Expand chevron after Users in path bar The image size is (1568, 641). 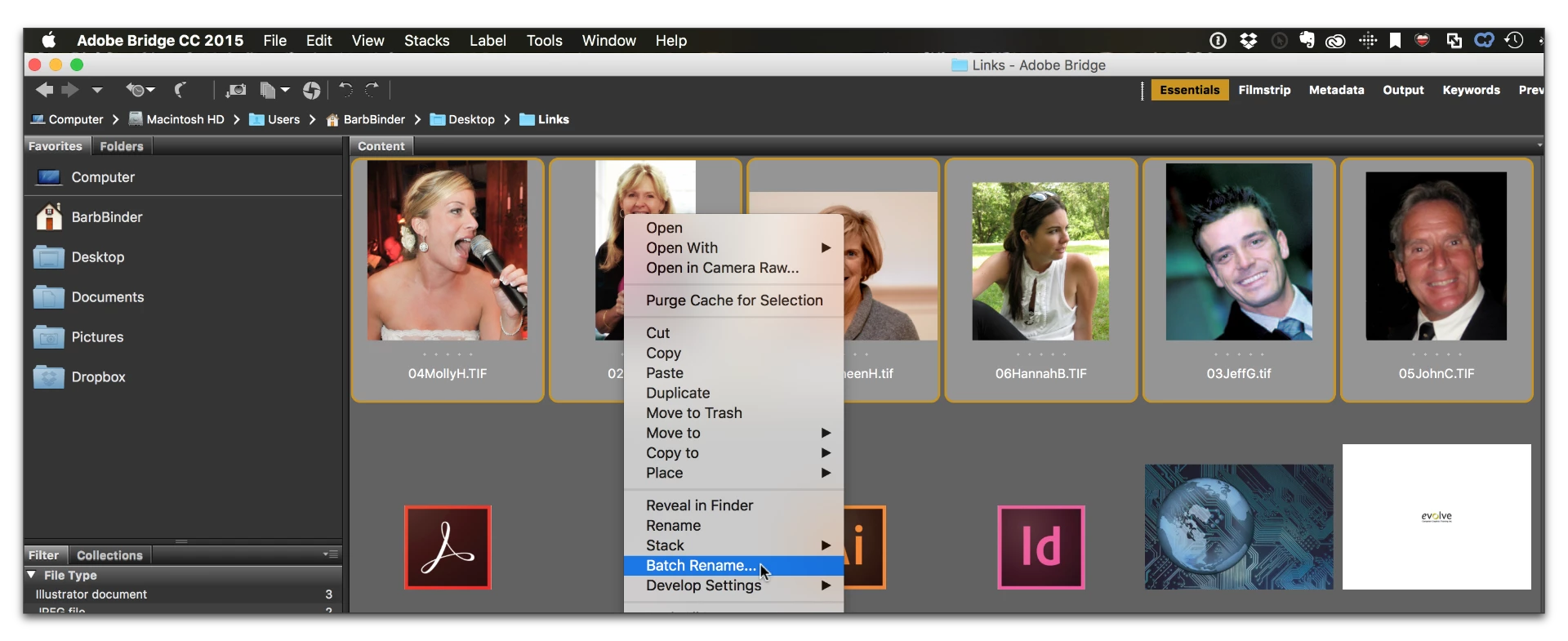[x=312, y=119]
